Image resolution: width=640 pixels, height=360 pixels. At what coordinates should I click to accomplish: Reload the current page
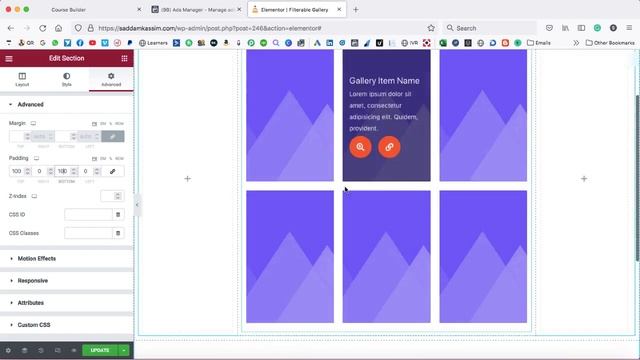[x=42, y=28]
